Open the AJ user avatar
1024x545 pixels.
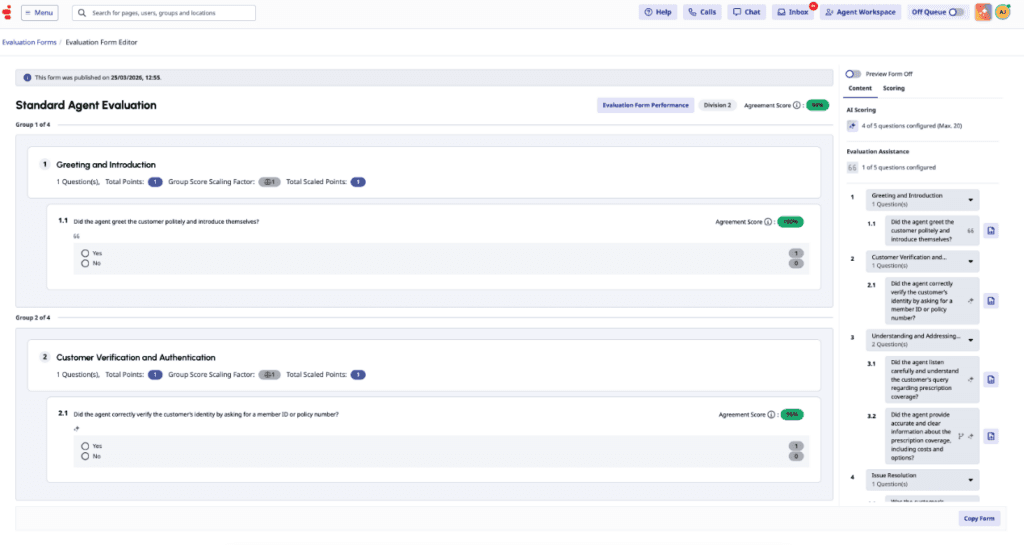coord(1002,12)
